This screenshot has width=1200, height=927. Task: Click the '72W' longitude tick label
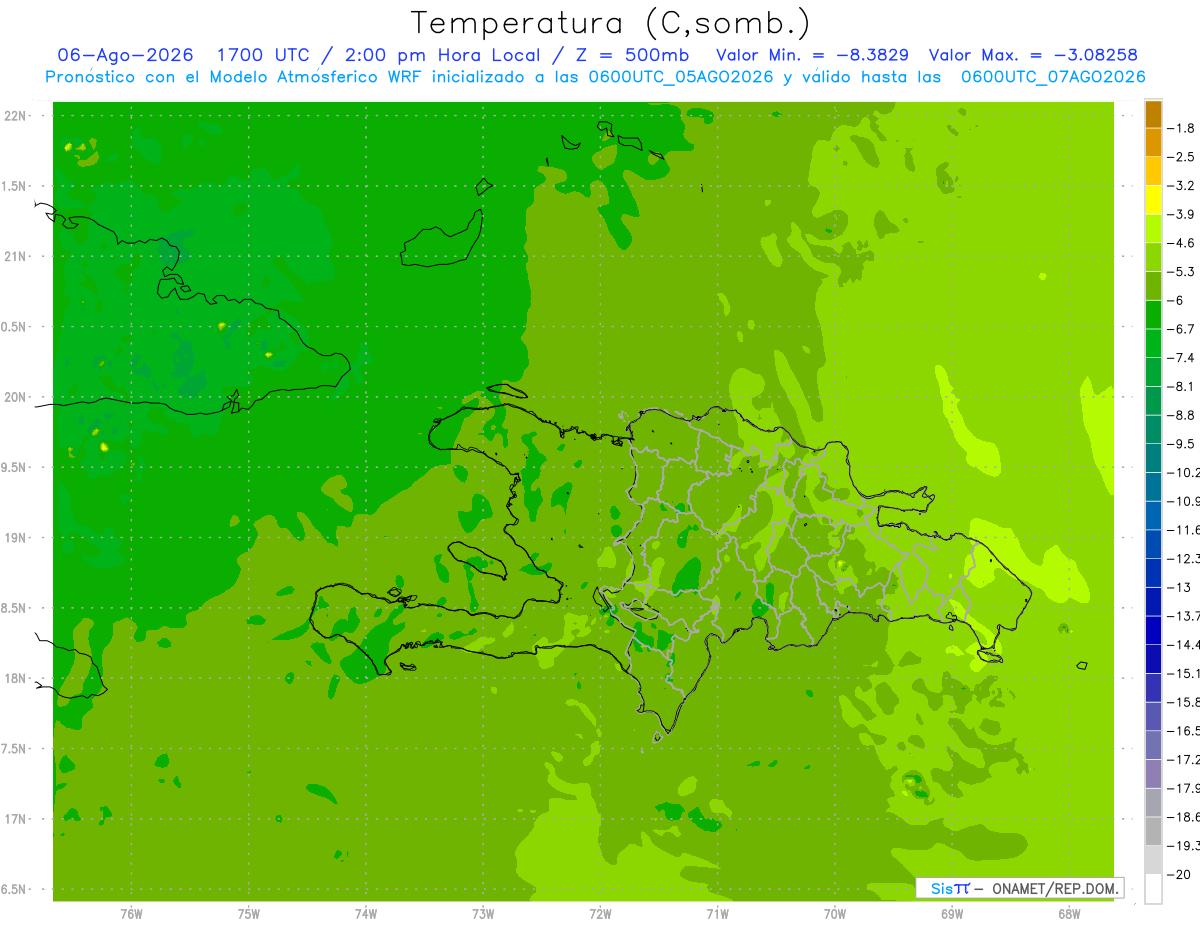[600, 914]
